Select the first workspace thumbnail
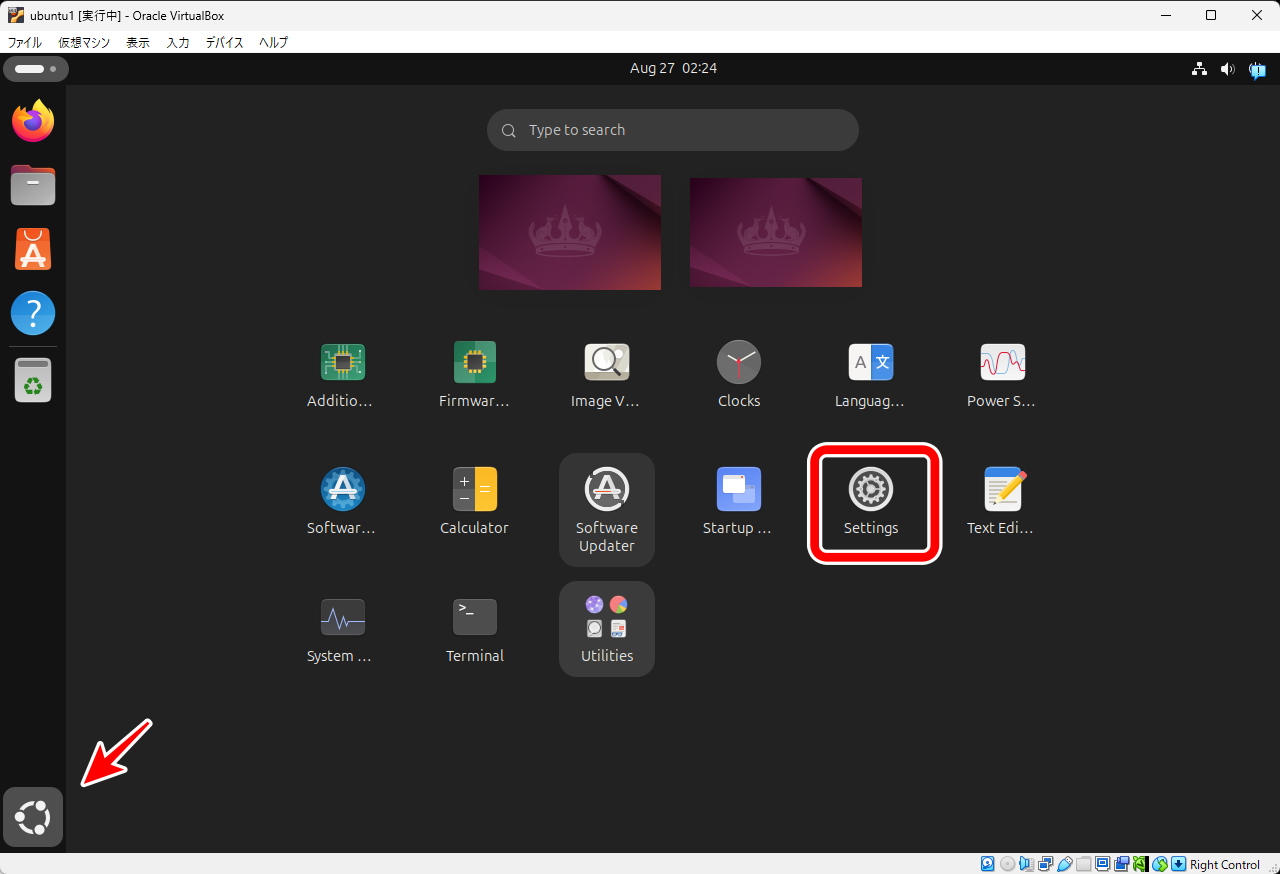This screenshot has height=874, width=1280. coord(570,232)
